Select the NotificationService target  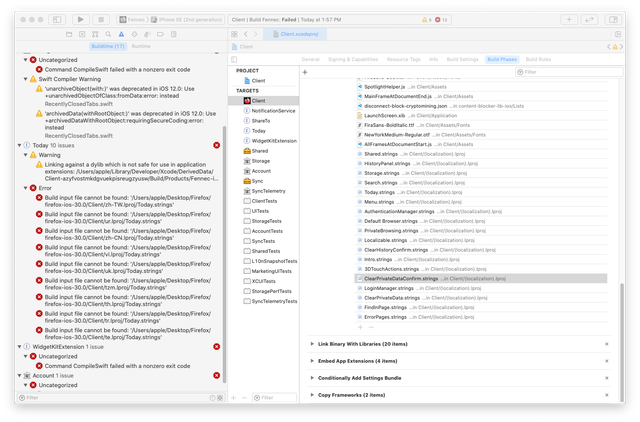[269, 111]
